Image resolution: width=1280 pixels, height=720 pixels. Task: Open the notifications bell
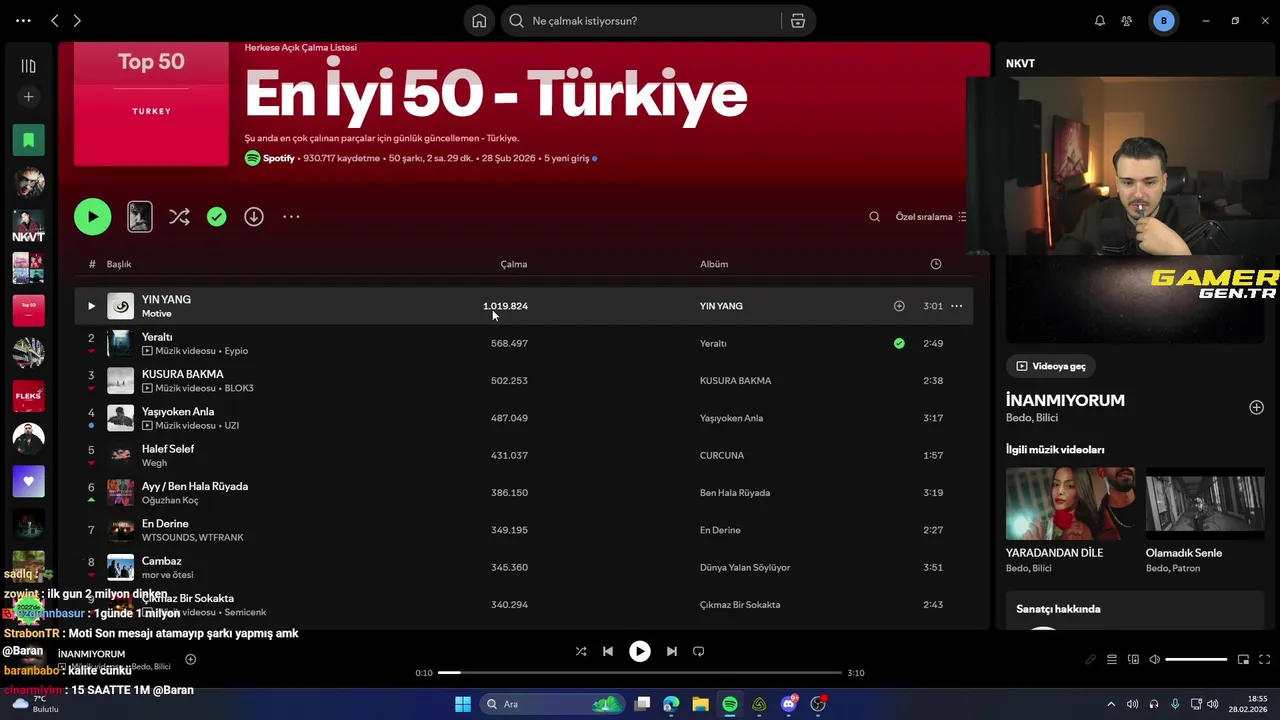pos(1100,21)
